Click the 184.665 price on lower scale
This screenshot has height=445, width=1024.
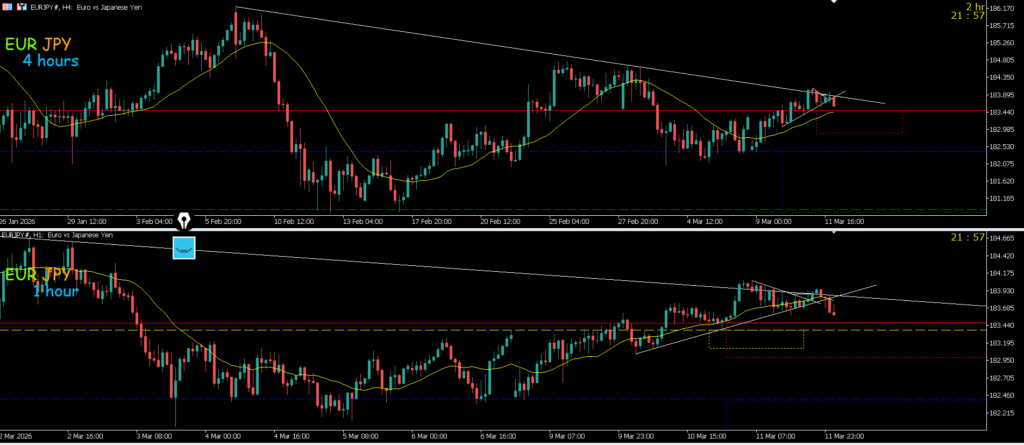(x=1002, y=238)
